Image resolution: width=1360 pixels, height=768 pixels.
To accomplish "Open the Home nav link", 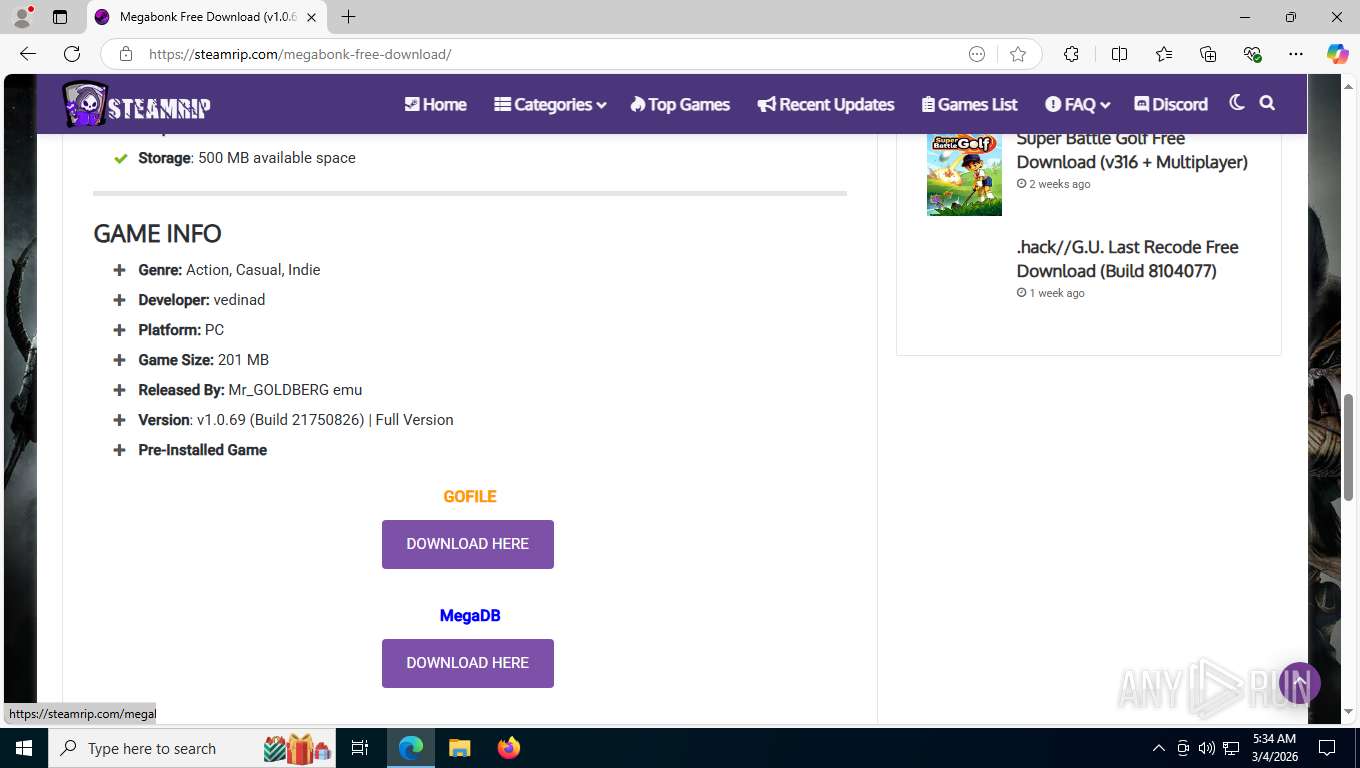I will 435,104.
